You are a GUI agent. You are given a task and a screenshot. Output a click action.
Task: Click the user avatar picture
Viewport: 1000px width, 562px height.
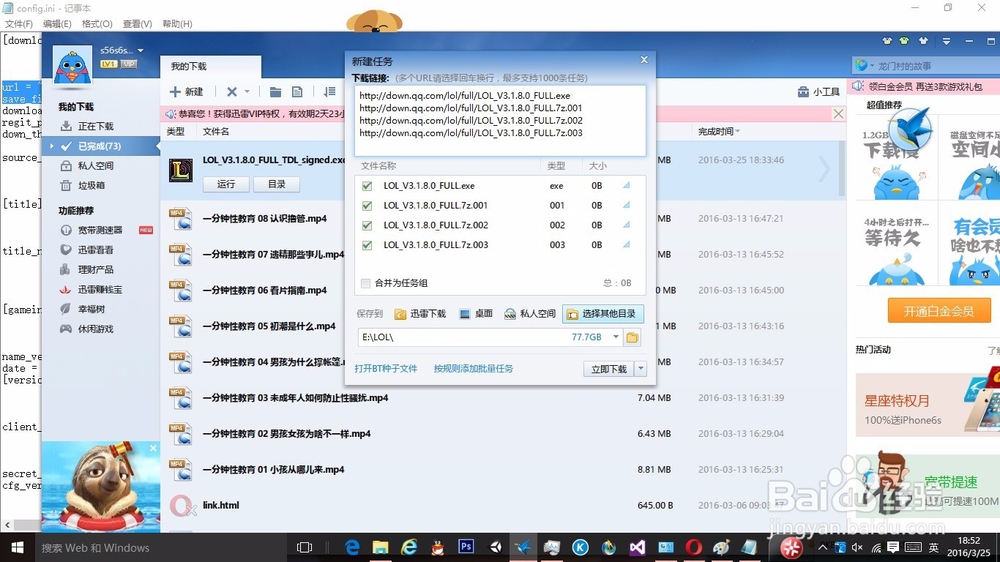click(x=72, y=66)
